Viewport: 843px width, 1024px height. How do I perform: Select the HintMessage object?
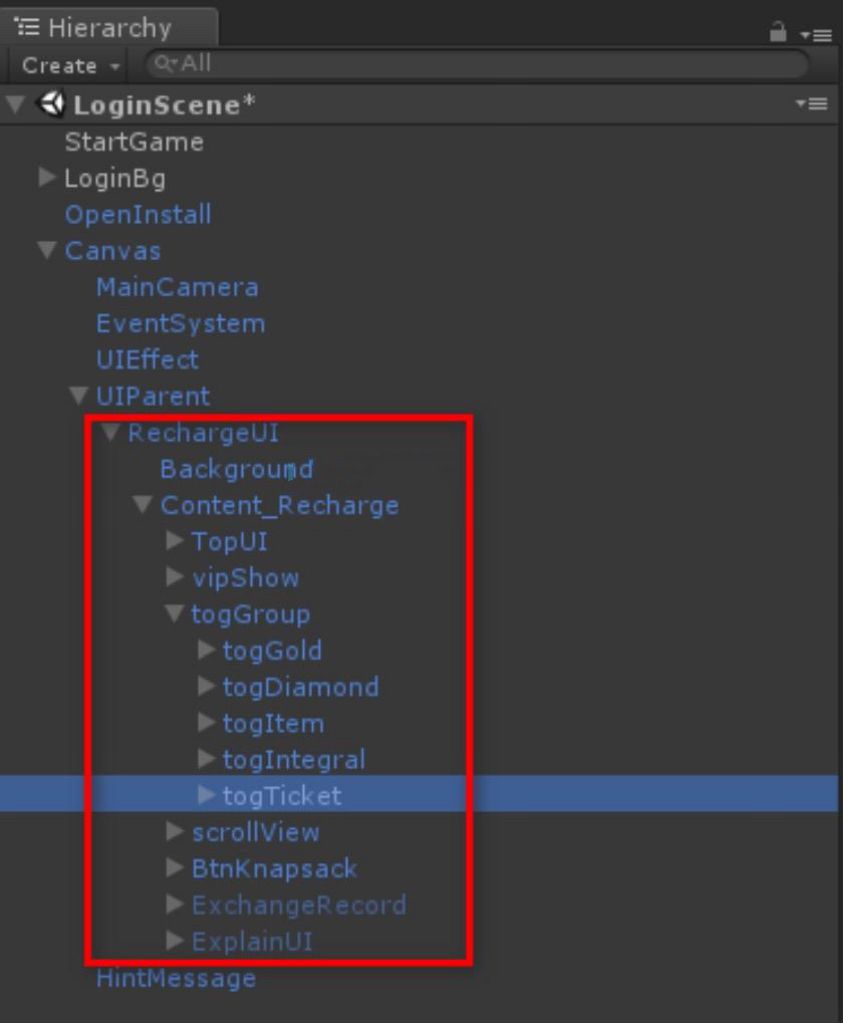(176, 978)
